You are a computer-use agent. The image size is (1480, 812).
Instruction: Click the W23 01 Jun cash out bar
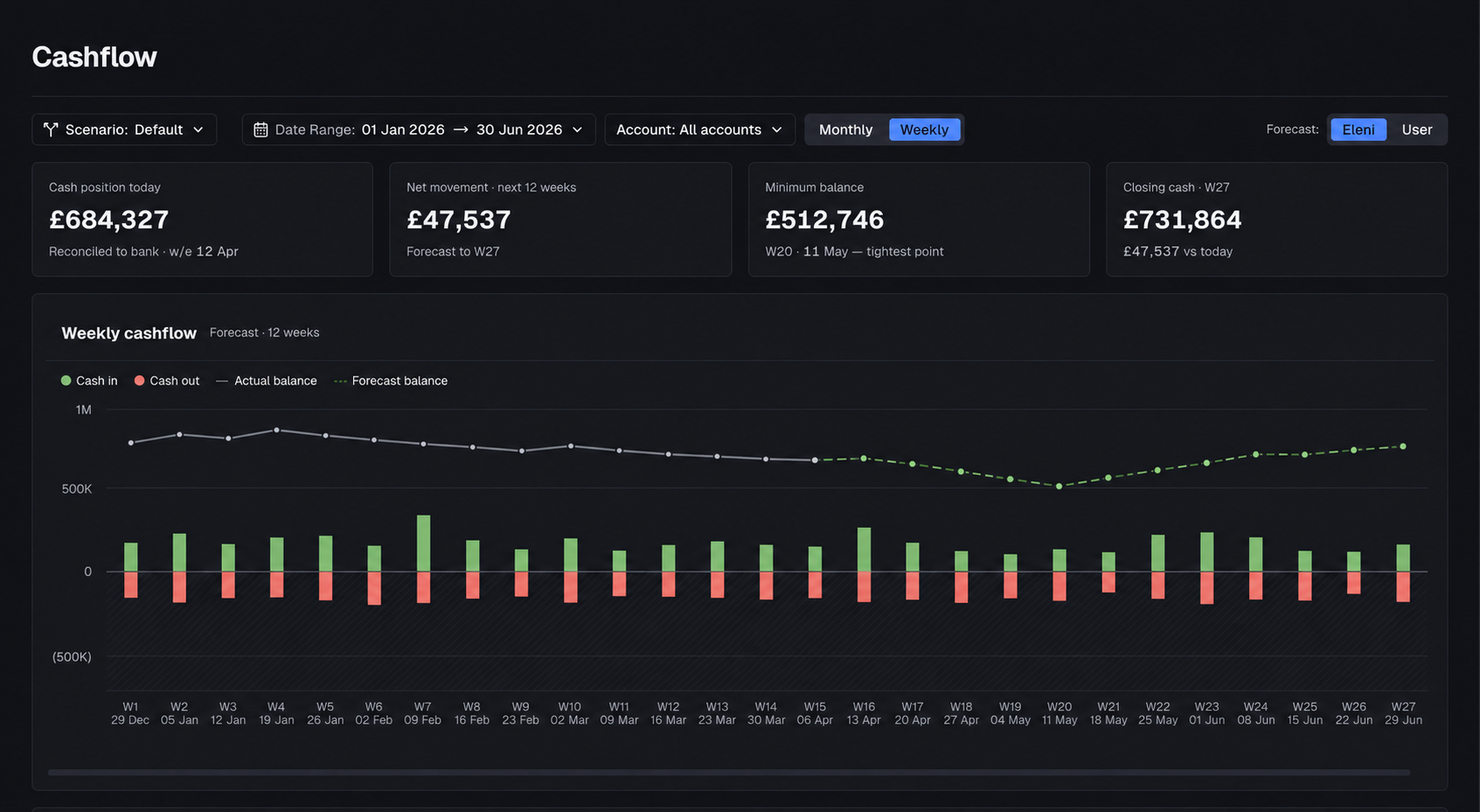(x=1207, y=587)
